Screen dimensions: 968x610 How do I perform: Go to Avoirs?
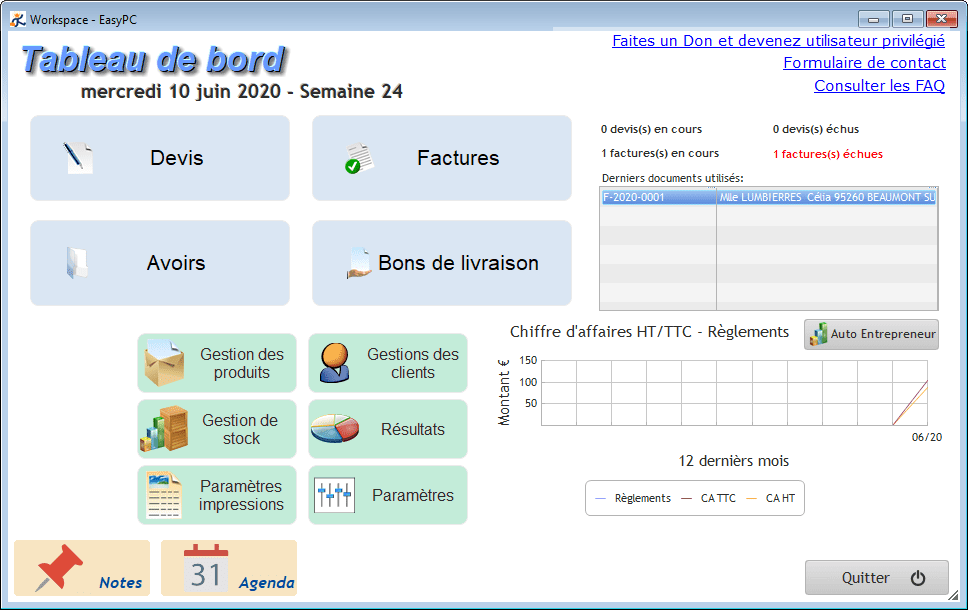pos(160,263)
